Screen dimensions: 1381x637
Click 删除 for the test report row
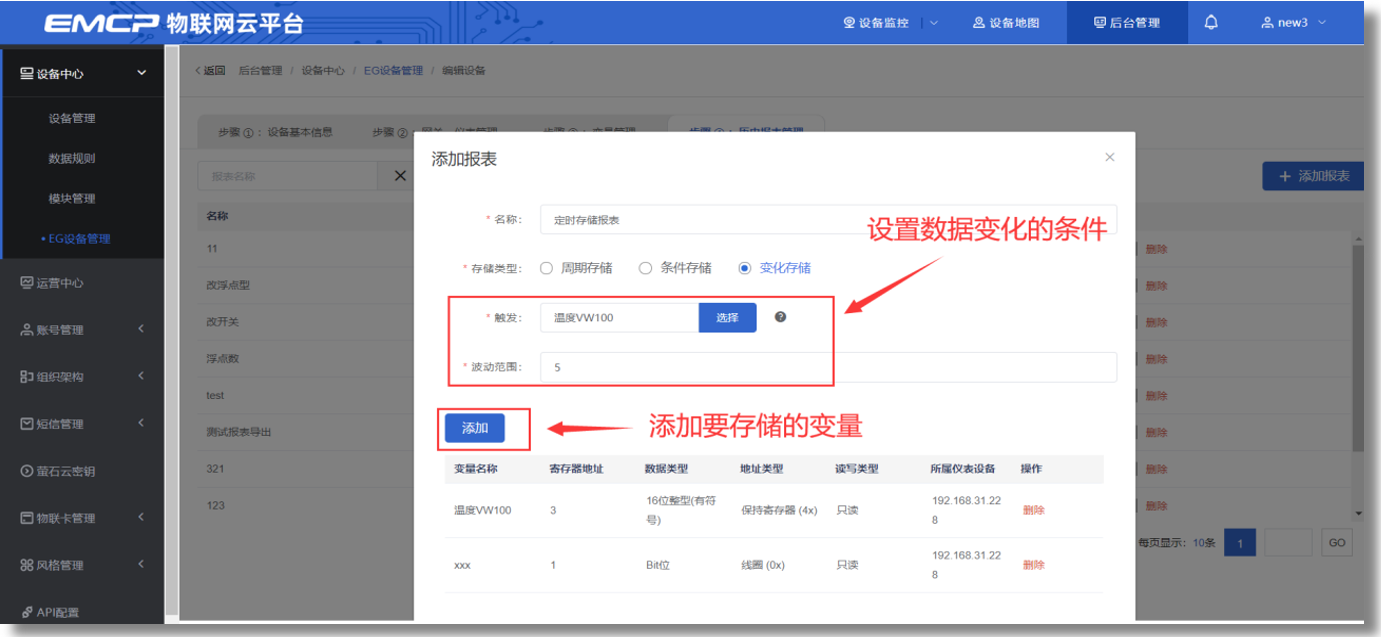1156,396
